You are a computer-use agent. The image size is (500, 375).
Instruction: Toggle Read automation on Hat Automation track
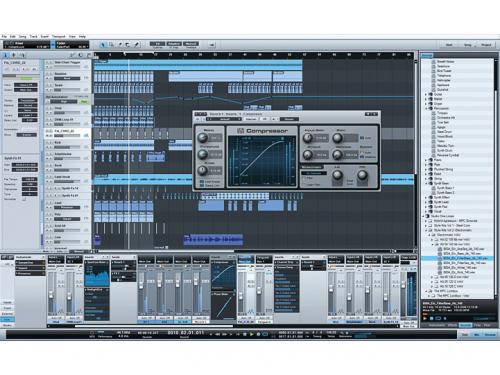pos(84,101)
